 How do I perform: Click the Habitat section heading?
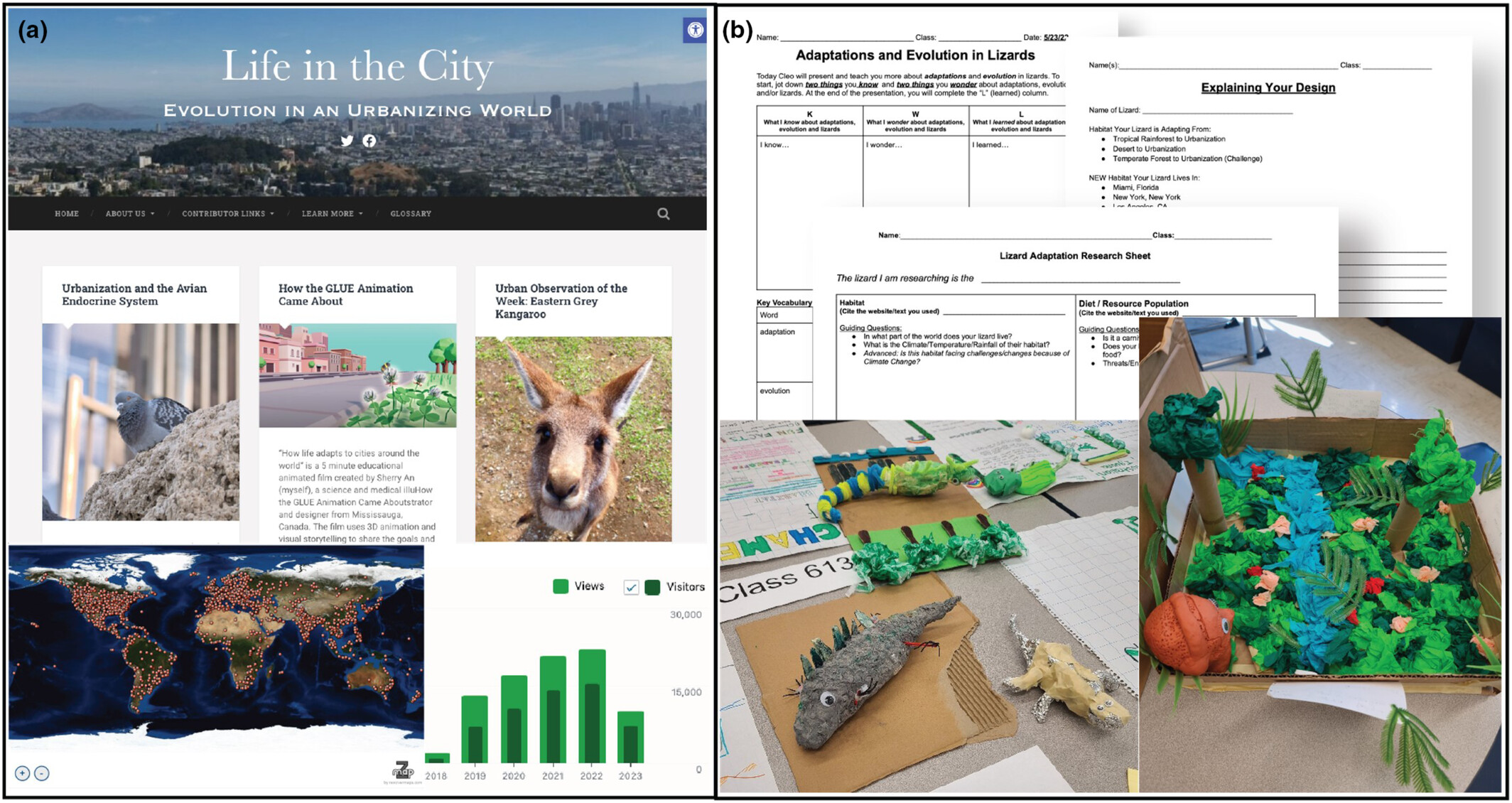coord(851,303)
